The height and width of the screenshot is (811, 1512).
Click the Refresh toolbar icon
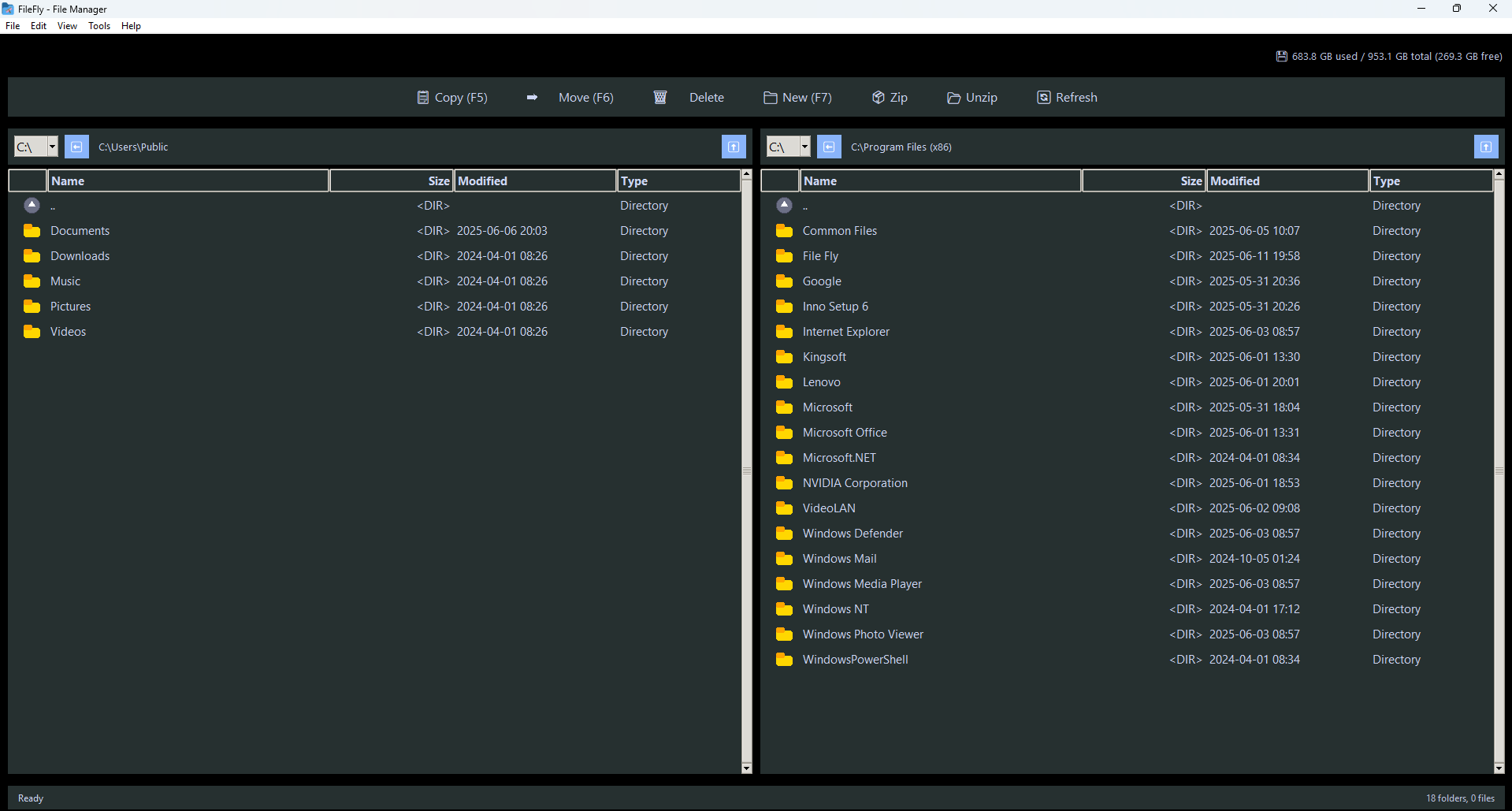(x=1044, y=97)
